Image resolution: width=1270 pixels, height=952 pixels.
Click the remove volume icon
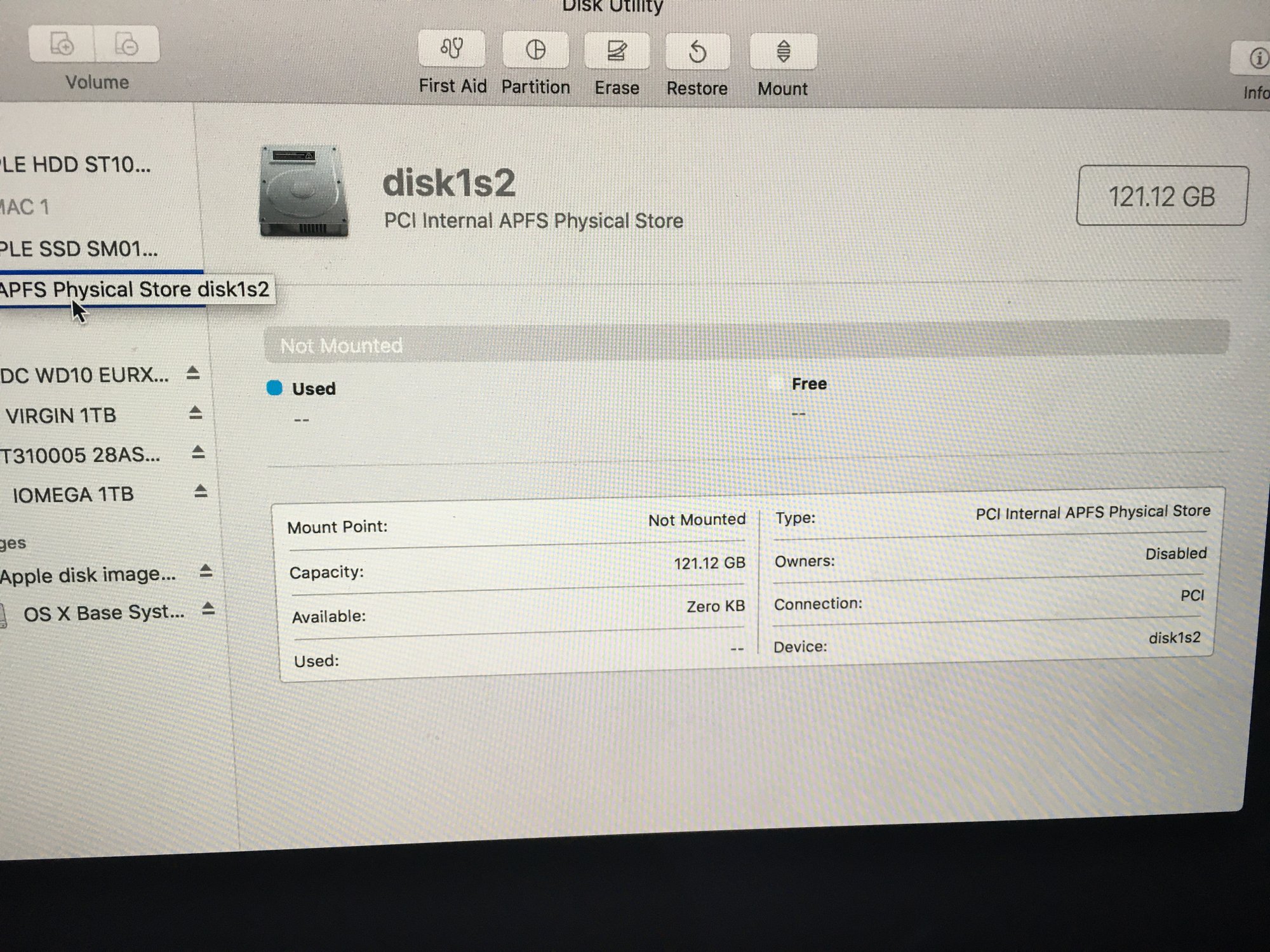pos(126,44)
